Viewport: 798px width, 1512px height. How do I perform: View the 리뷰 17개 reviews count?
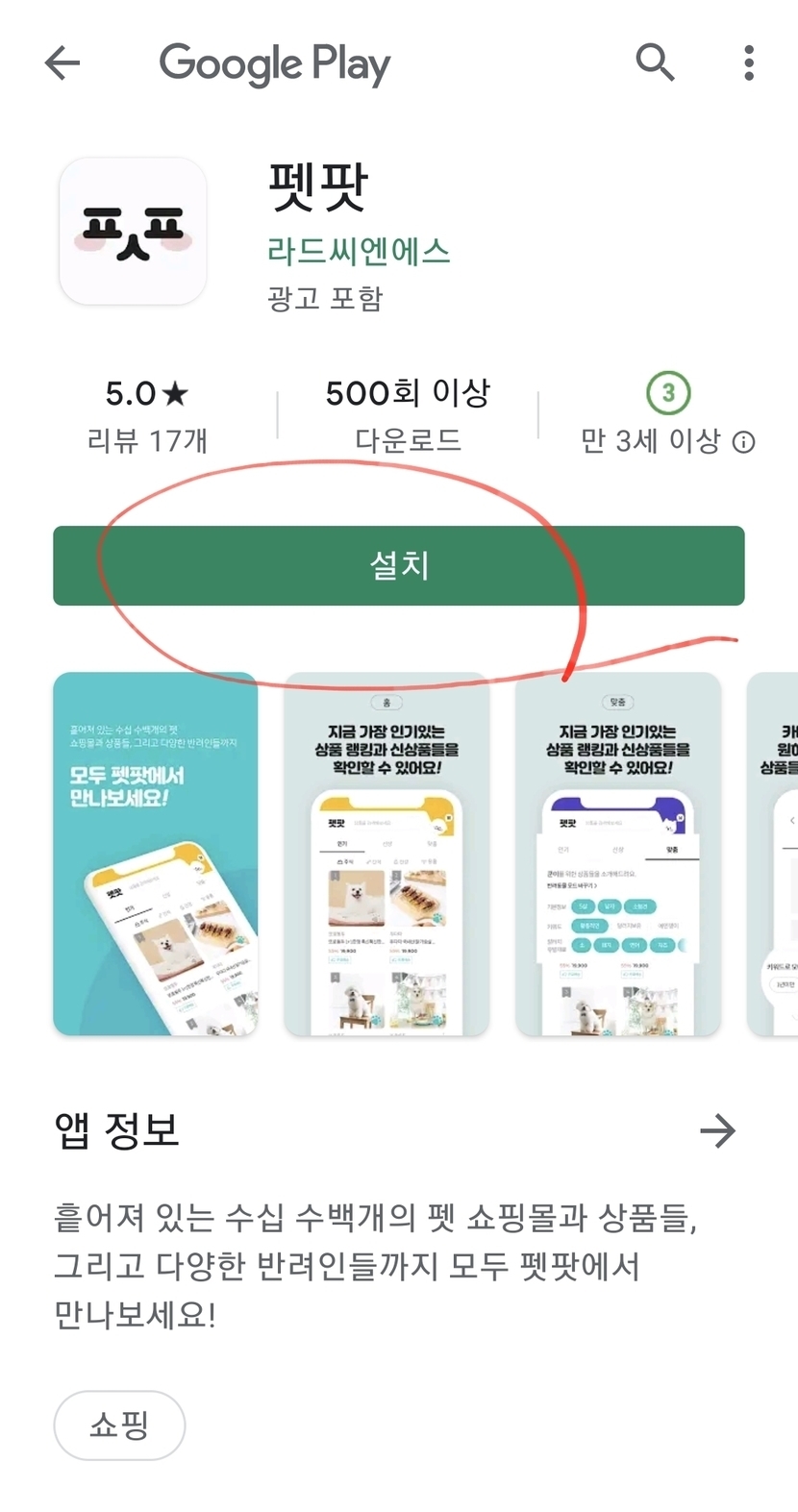pyautogui.click(x=147, y=440)
